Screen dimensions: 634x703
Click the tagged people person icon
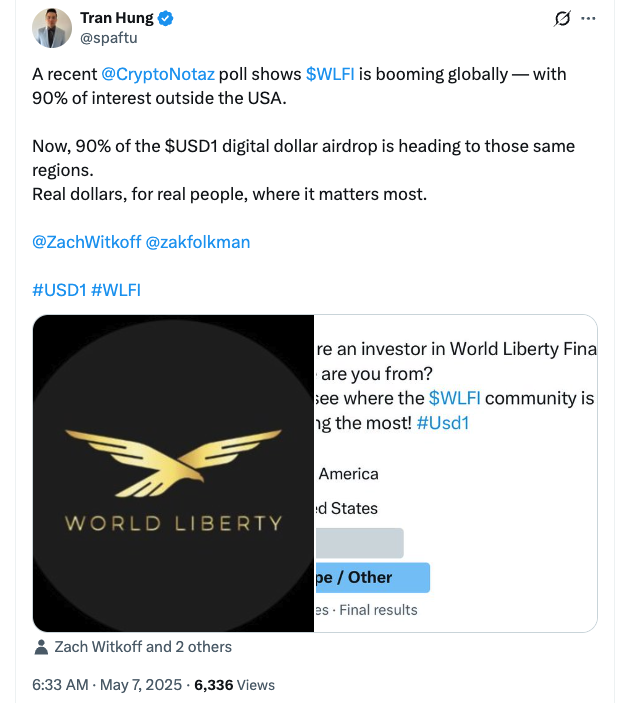pos(41,647)
